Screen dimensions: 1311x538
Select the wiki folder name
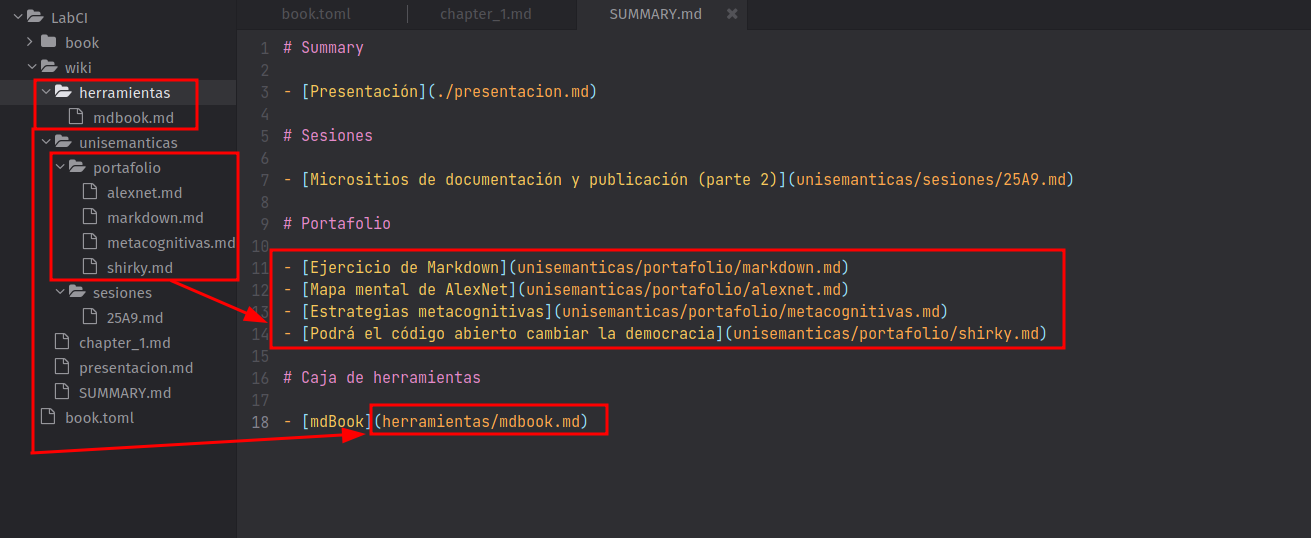click(78, 67)
